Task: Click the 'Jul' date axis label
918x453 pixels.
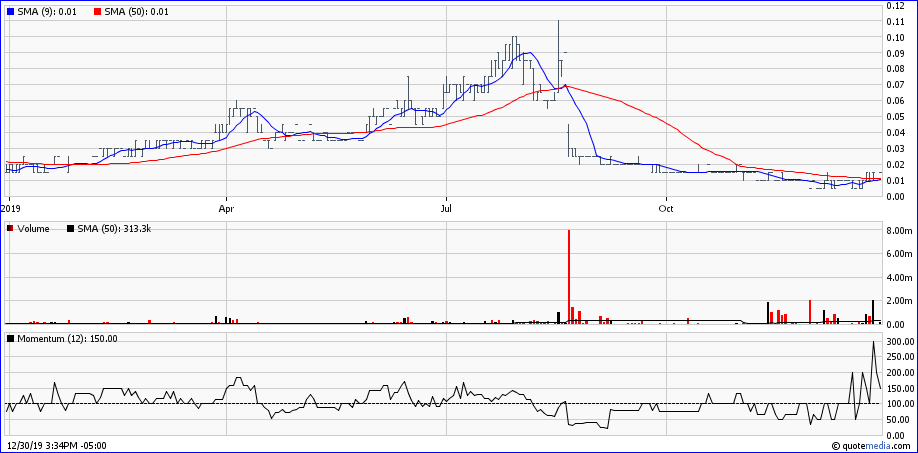Action: pos(446,209)
